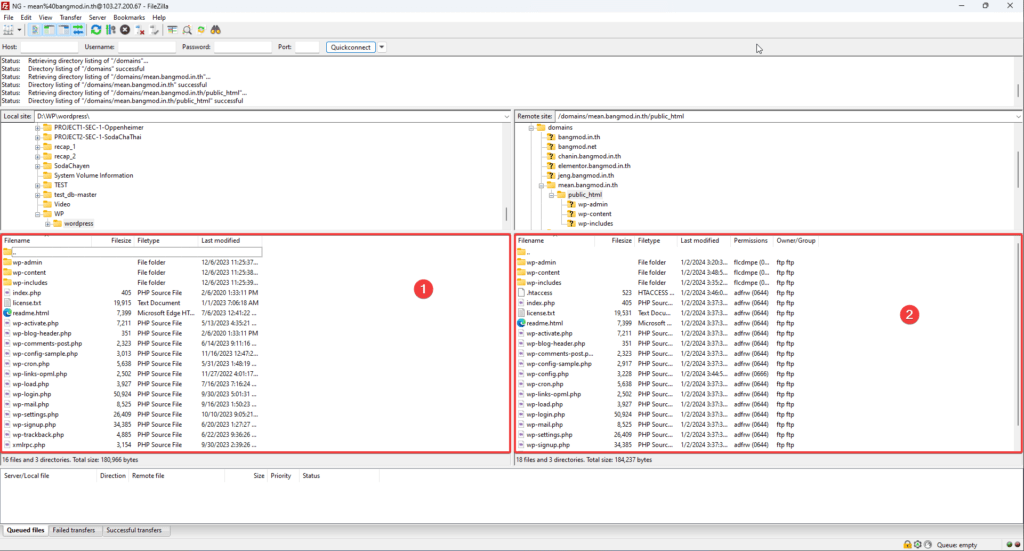Open the Transfer menu
The height and width of the screenshot is (551, 1024).
70,17
